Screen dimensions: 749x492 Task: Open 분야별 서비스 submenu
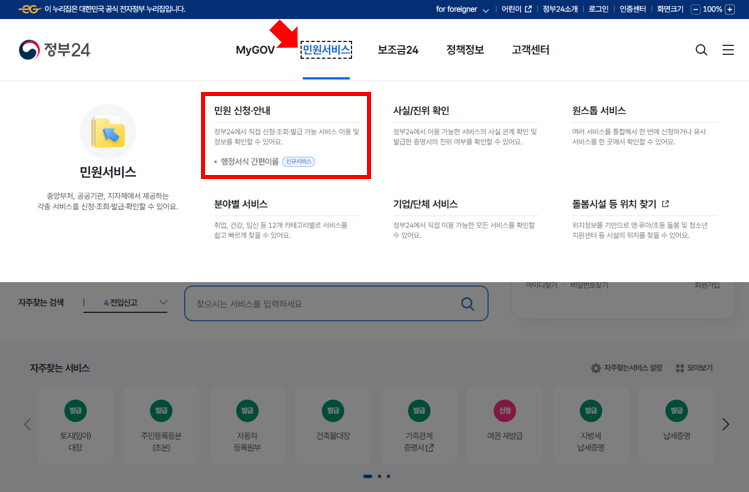241,204
